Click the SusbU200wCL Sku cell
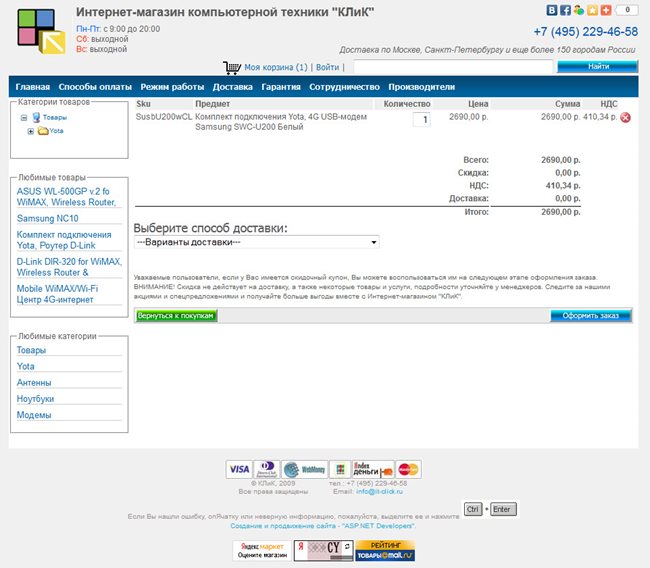650x568 pixels. 164,117
